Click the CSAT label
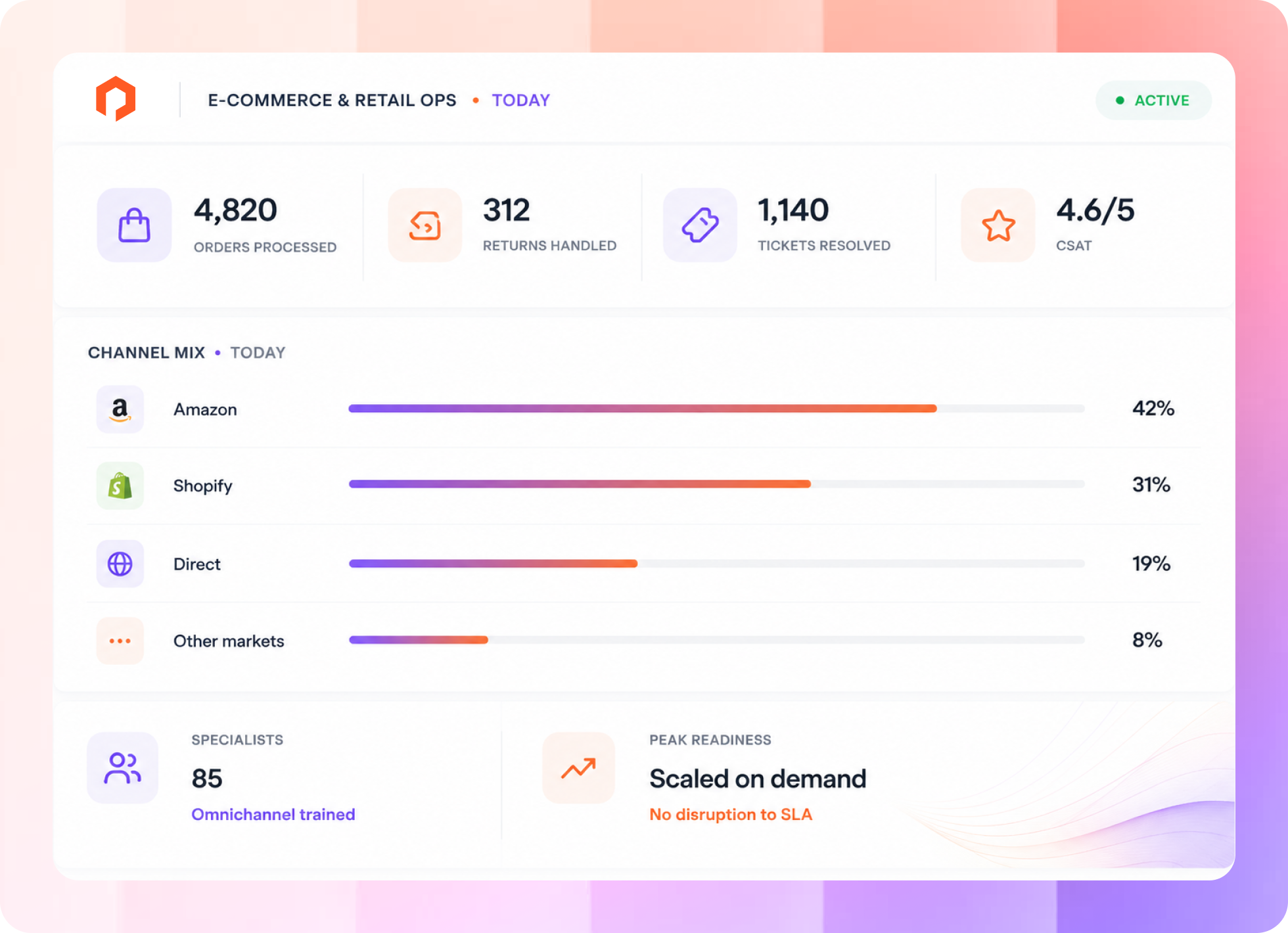This screenshot has height=933, width=1288. (x=1074, y=246)
